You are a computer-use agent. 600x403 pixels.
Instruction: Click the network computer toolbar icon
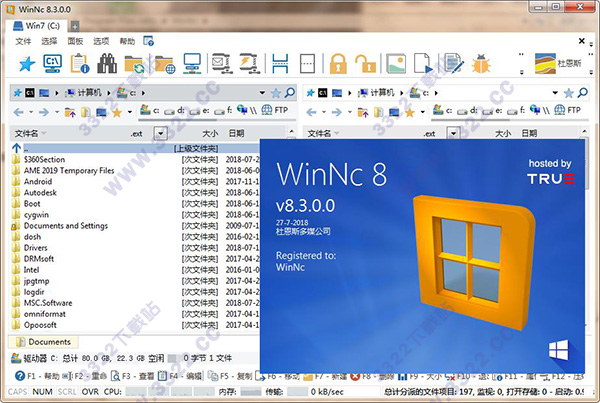pos(192,64)
